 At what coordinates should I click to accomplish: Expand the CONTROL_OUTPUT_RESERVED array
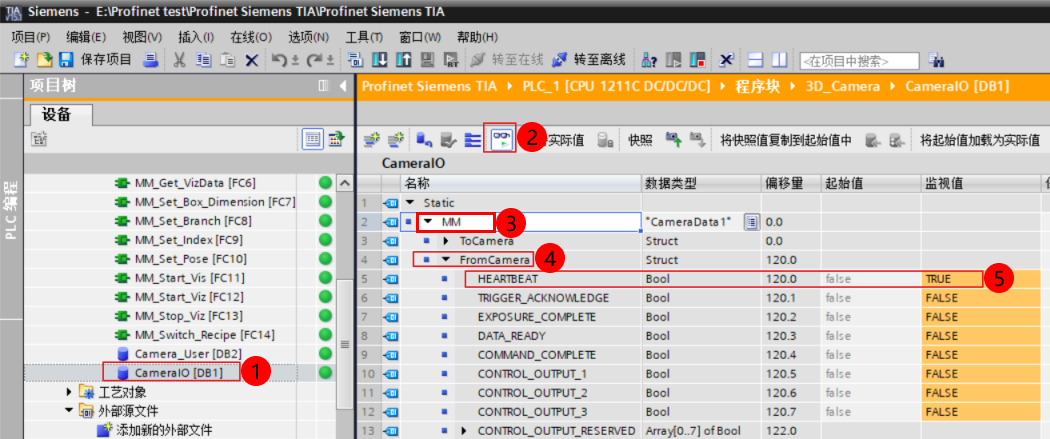tap(464, 430)
